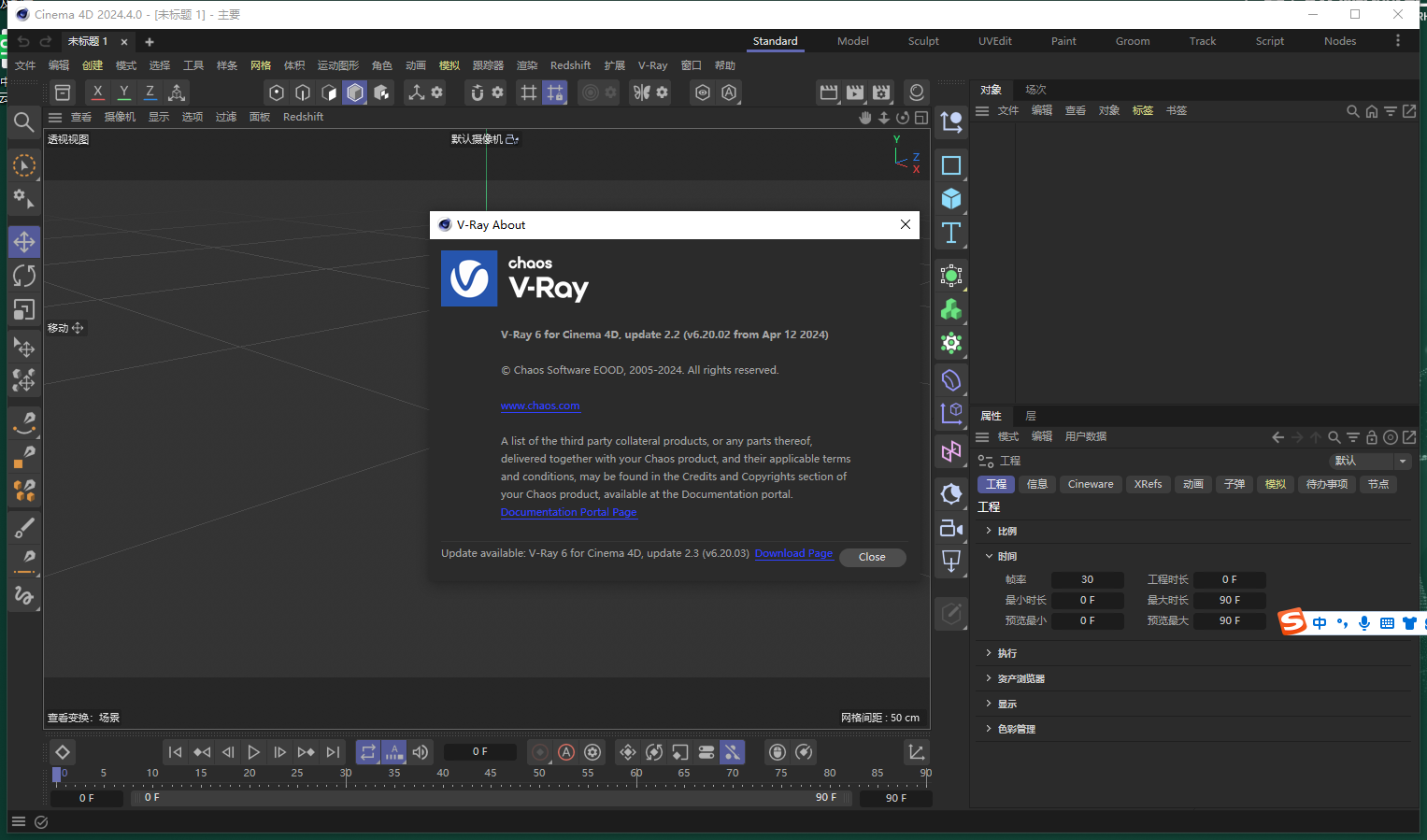1427x840 pixels.
Task: Click the Camera object icon
Action: 951,528
